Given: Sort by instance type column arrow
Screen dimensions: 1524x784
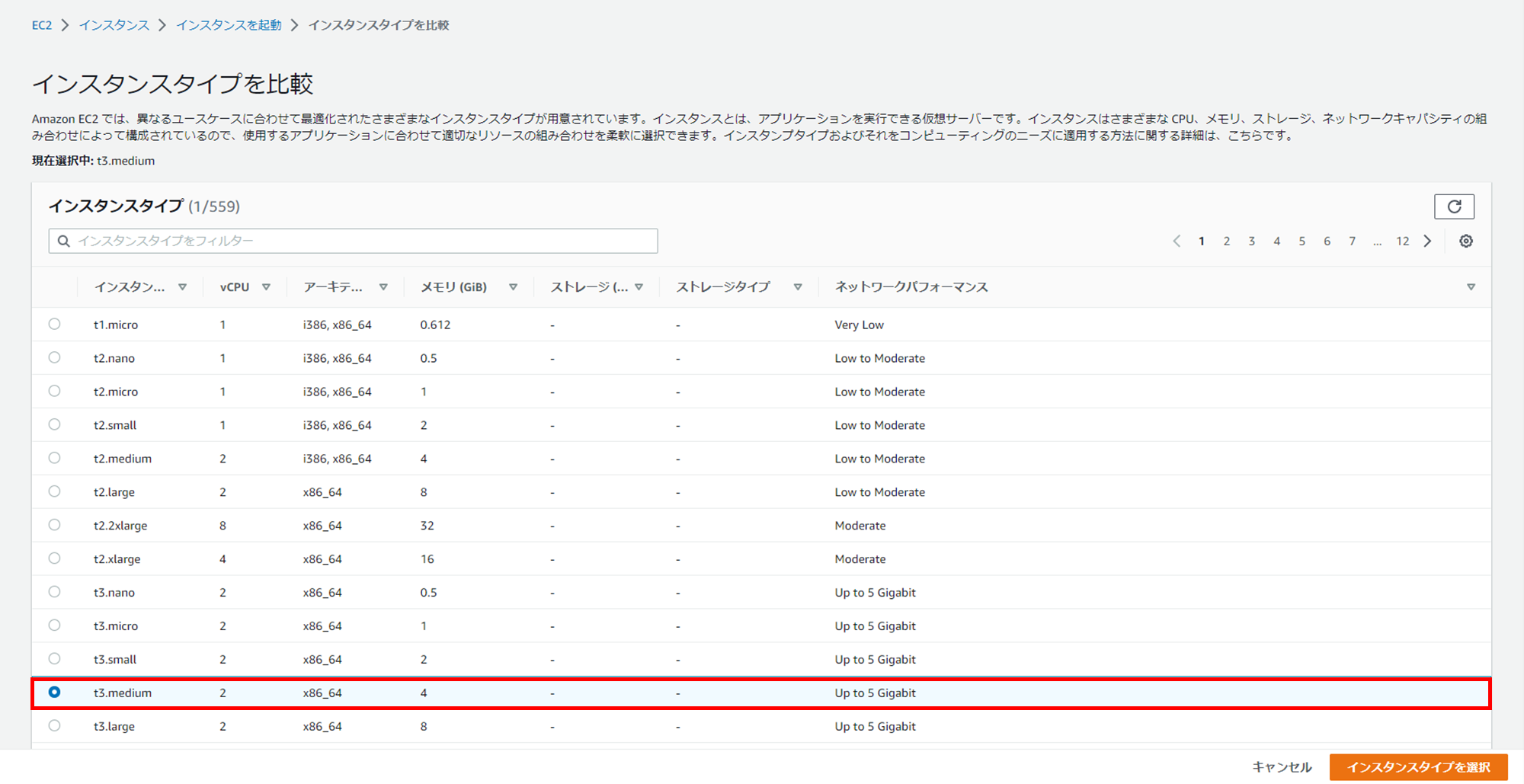Looking at the screenshot, I should 182,287.
